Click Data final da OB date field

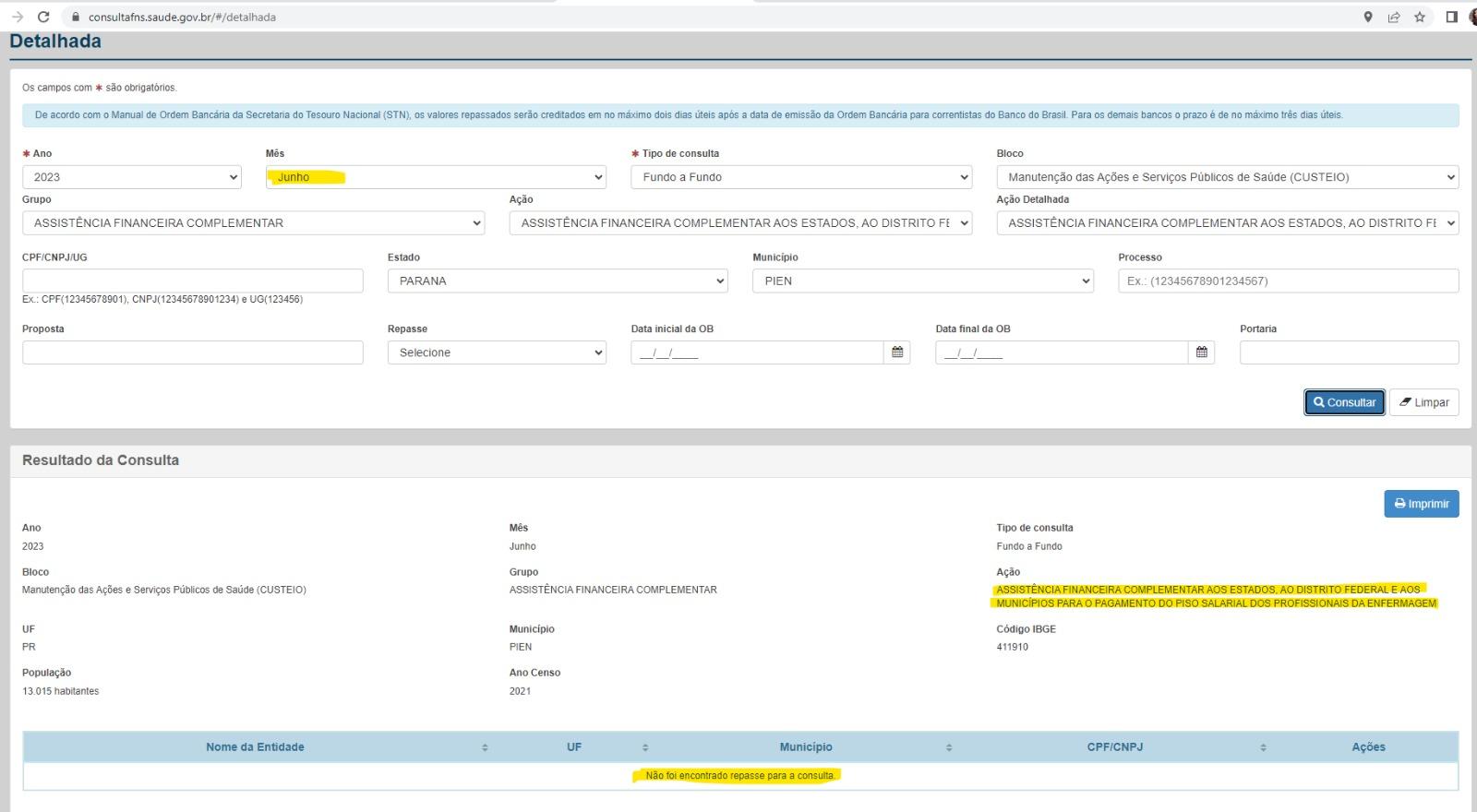[x=1063, y=352]
